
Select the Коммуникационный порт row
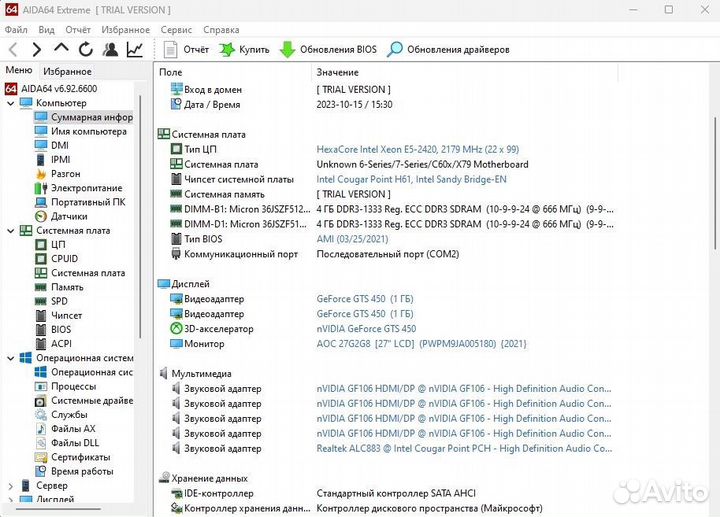[x=234, y=254]
